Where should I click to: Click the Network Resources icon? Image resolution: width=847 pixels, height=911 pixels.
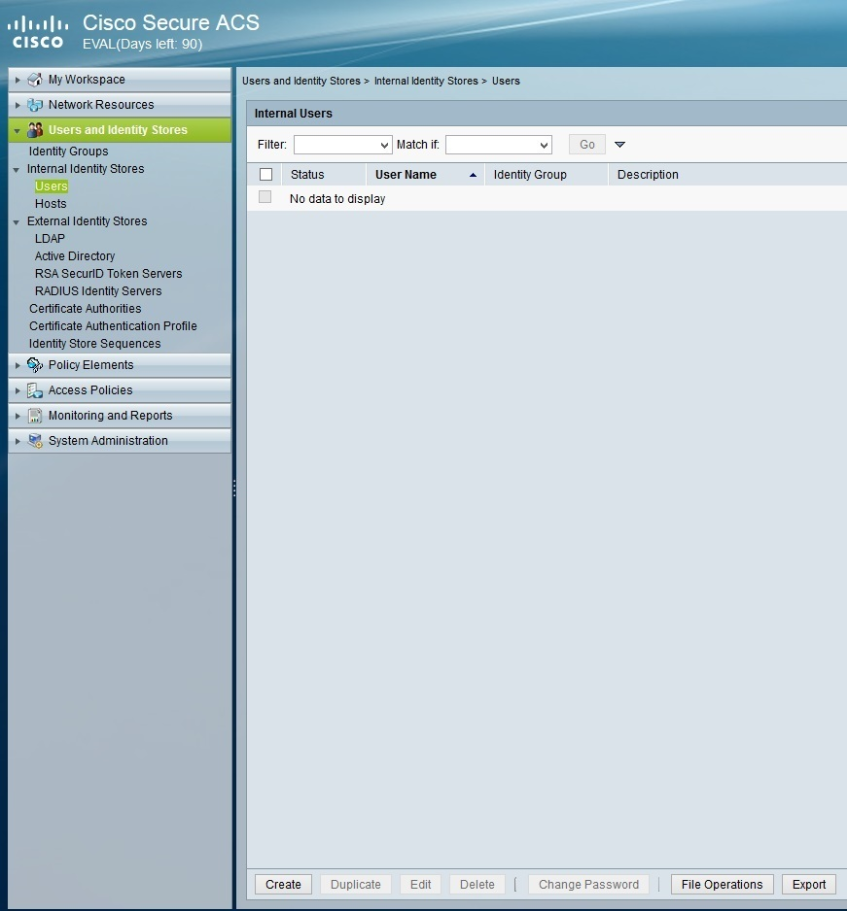(35, 105)
